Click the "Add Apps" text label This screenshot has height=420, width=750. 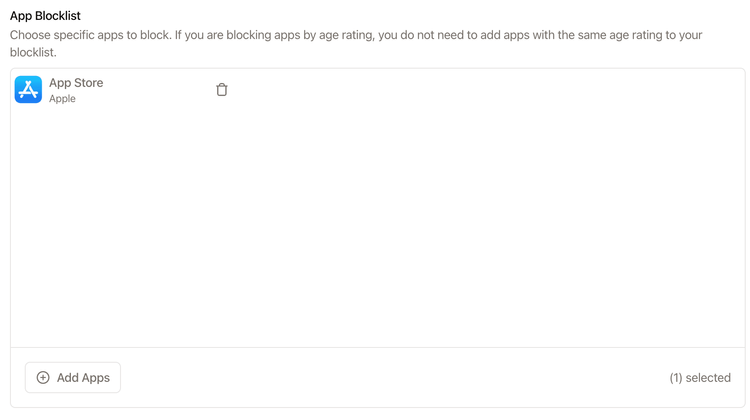click(x=83, y=377)
